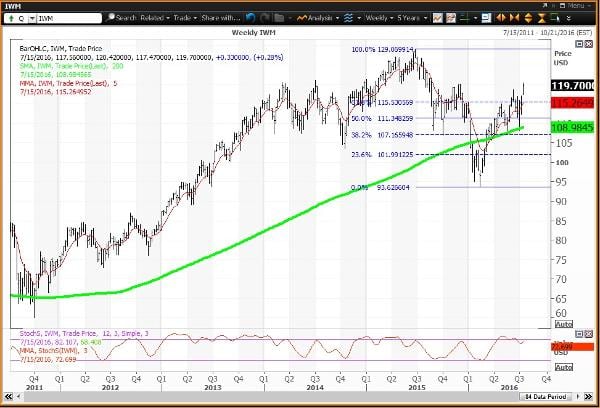This screenshot has height=408, width=600.
Task: Open the Trade dropdown menu
Action: [185, 18]
